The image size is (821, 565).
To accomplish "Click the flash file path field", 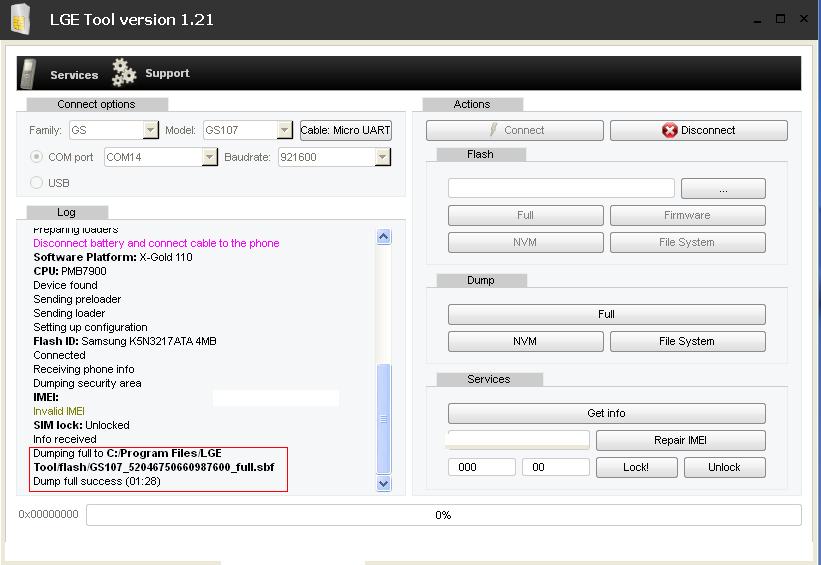I will tap(561, 188).
